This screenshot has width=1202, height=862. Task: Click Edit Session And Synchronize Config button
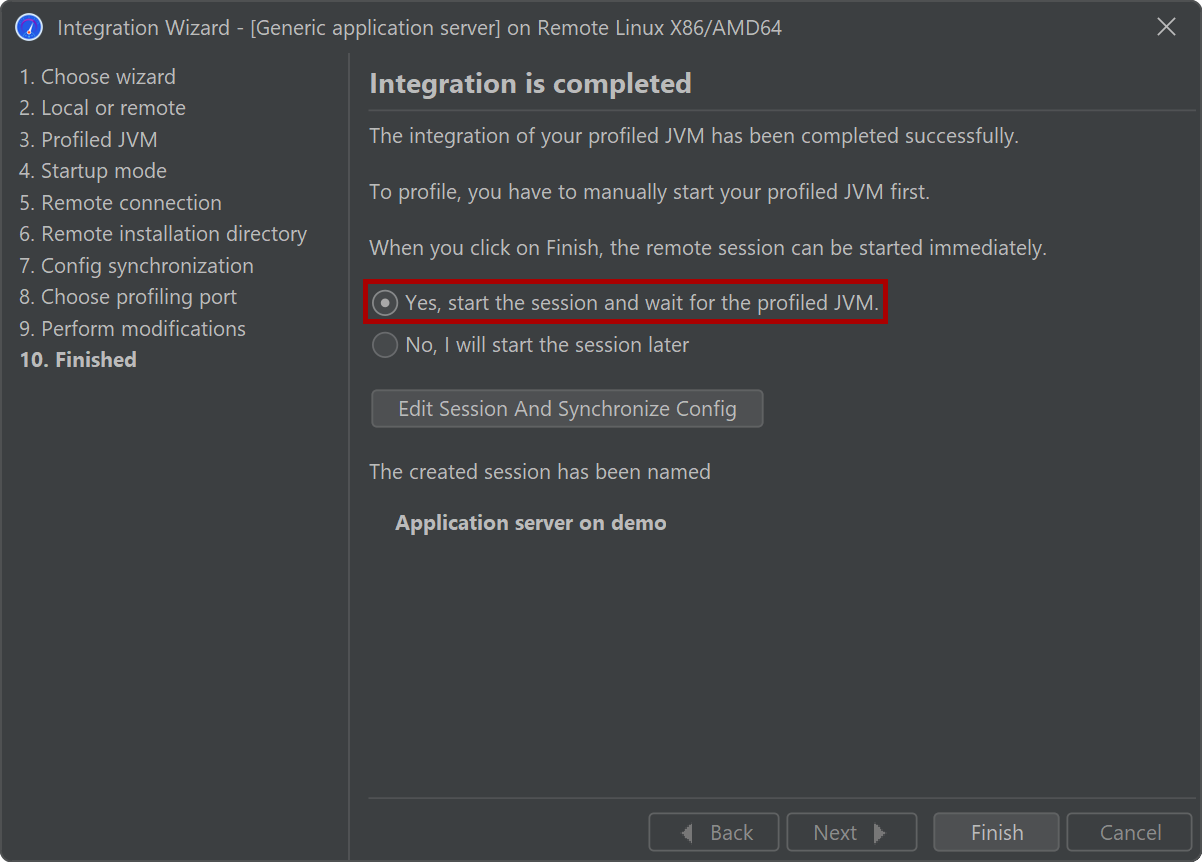tap(567, 409)
